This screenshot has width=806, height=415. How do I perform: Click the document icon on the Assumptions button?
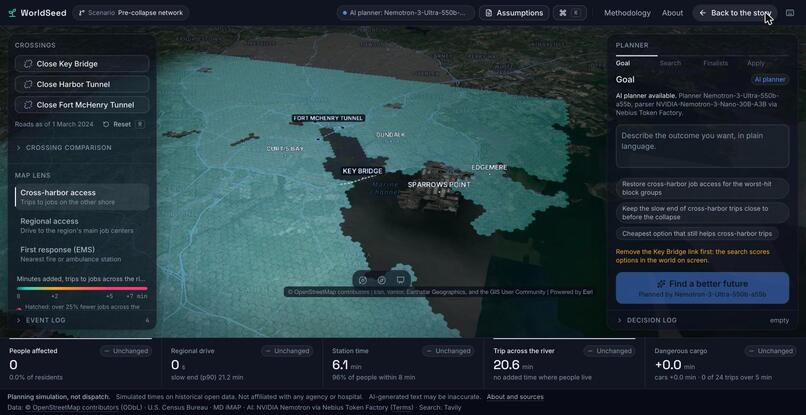pos(489,13)
